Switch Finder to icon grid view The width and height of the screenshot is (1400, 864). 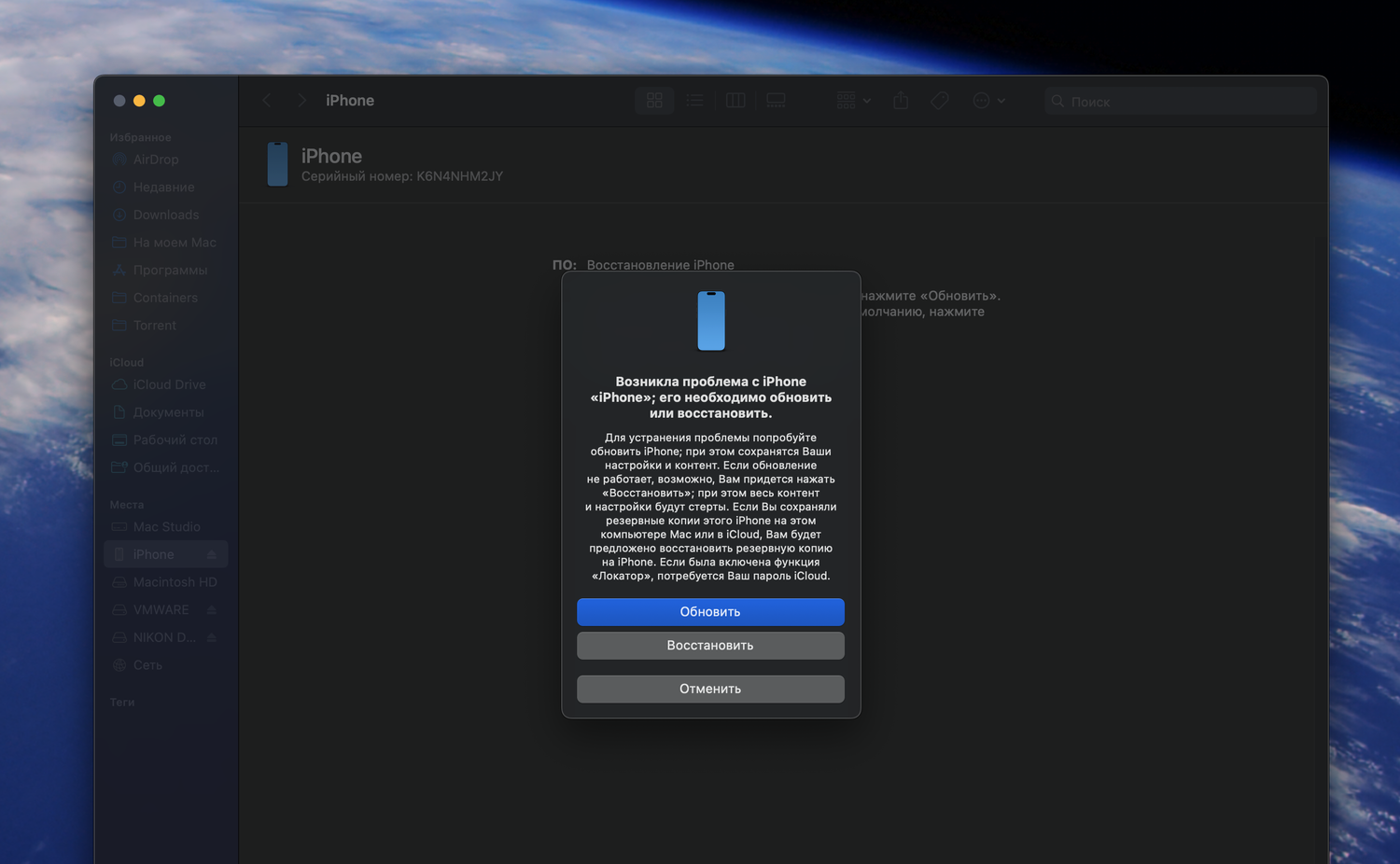coord(654,101)
